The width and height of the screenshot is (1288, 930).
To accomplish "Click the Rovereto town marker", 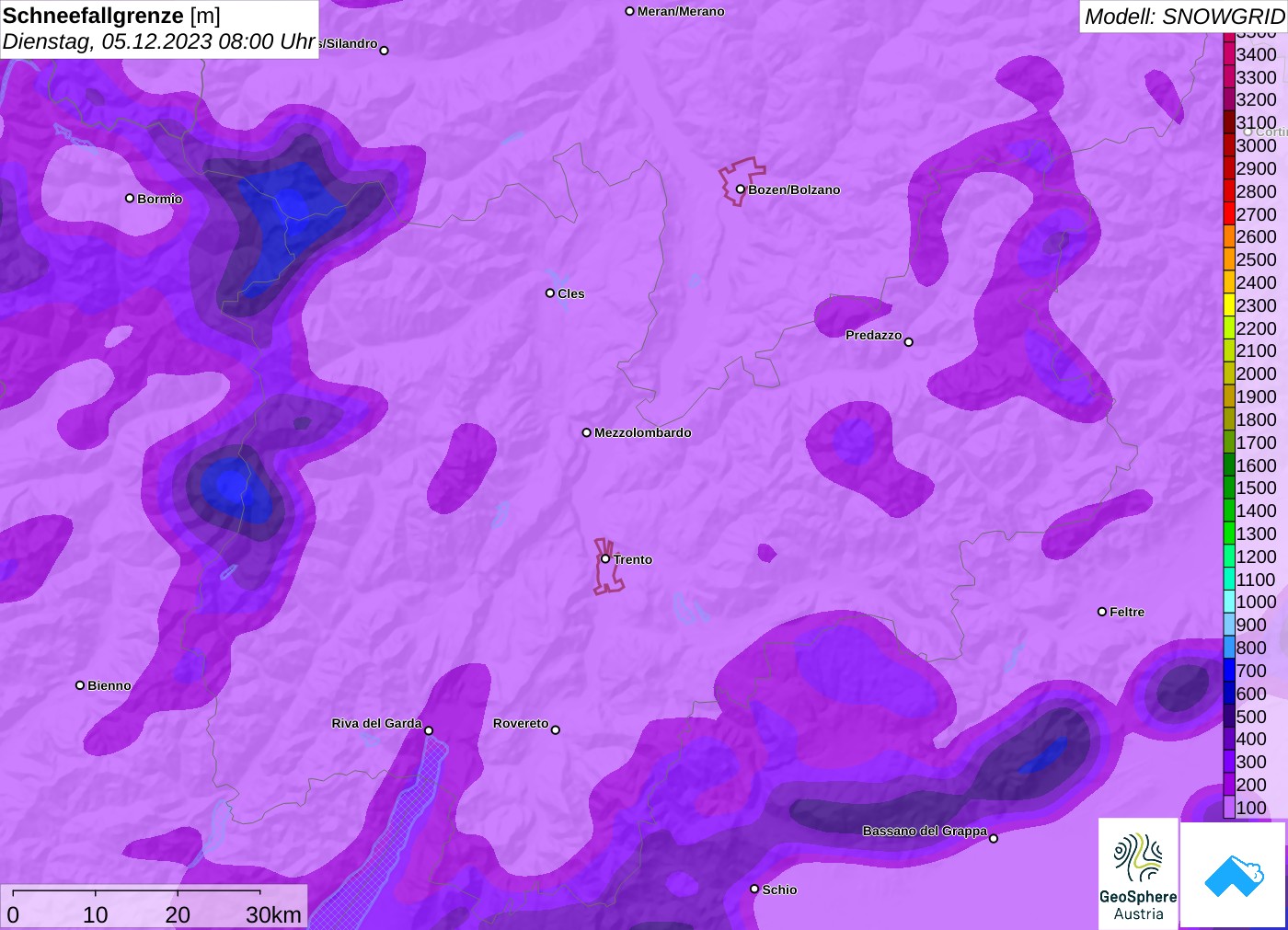I will (556, 730).
